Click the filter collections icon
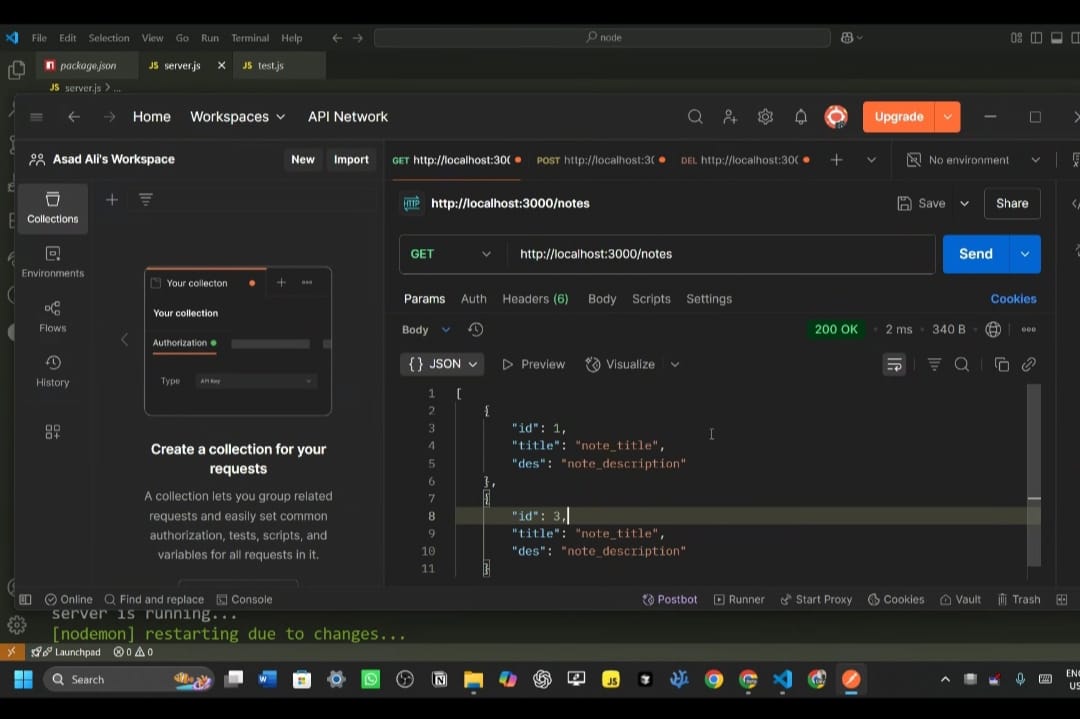The height and width of the screenshot is (719, 1080). click(x=145, y=200)
